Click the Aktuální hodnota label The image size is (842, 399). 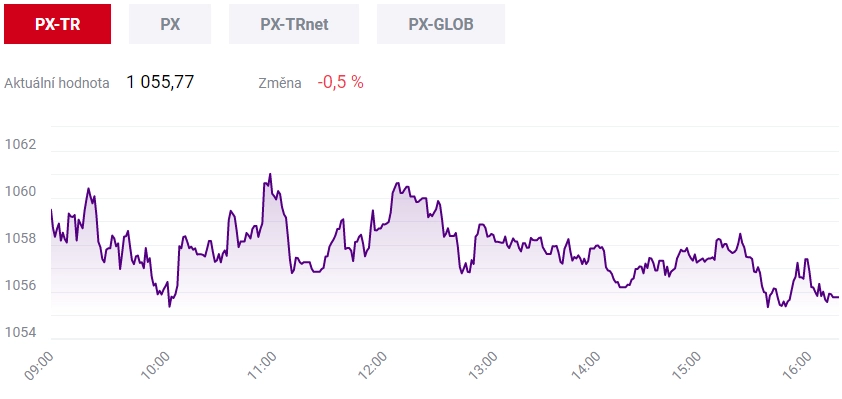(x=57, y=83)
